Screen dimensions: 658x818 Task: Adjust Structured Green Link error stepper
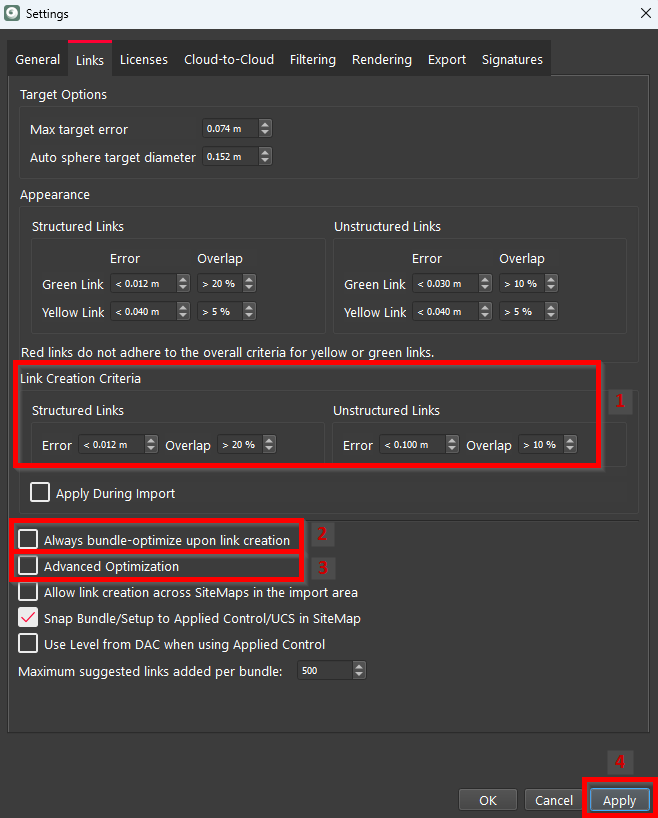183,284
